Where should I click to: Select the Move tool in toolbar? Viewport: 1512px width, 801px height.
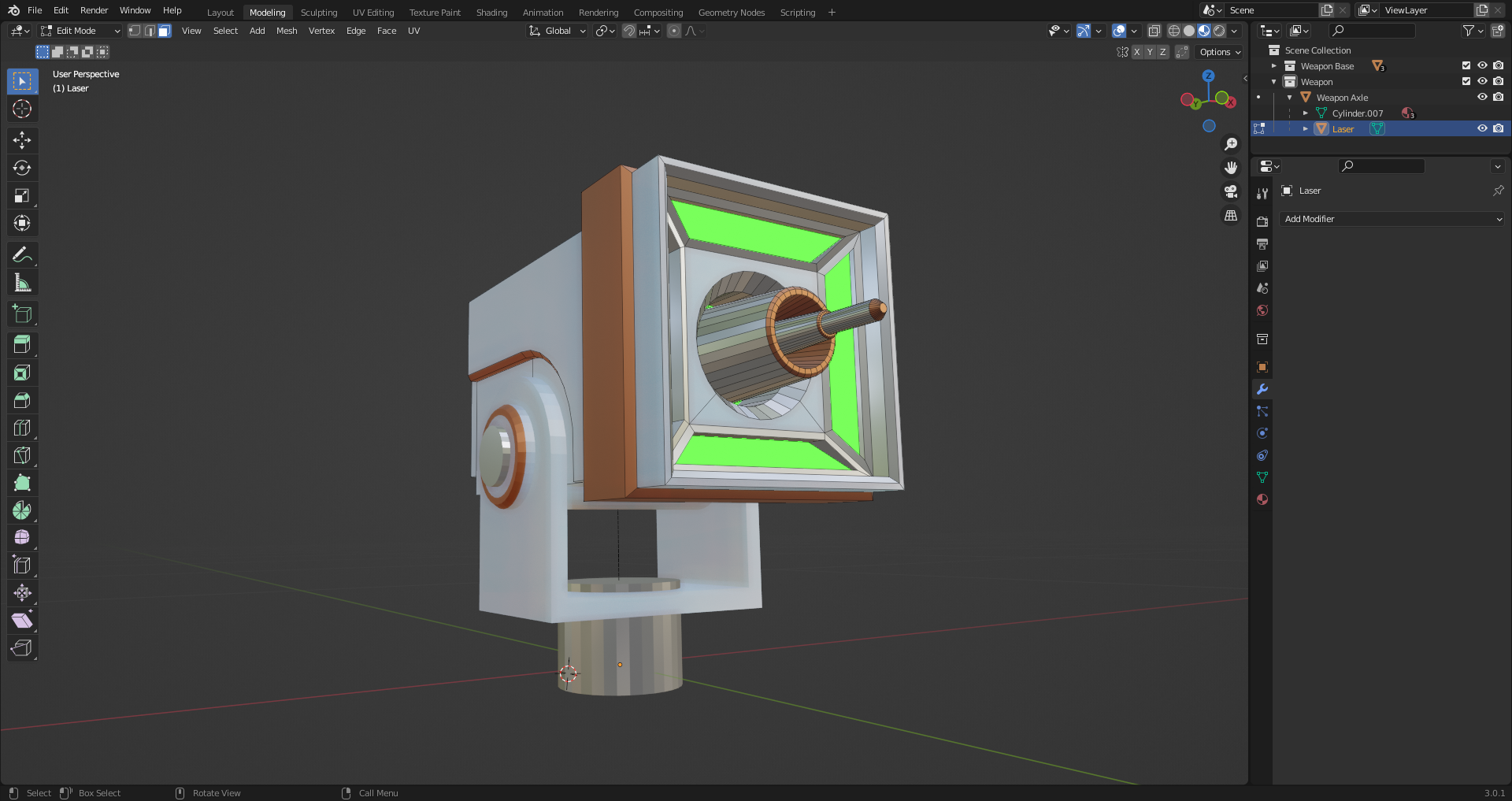[x=22, y=140]
